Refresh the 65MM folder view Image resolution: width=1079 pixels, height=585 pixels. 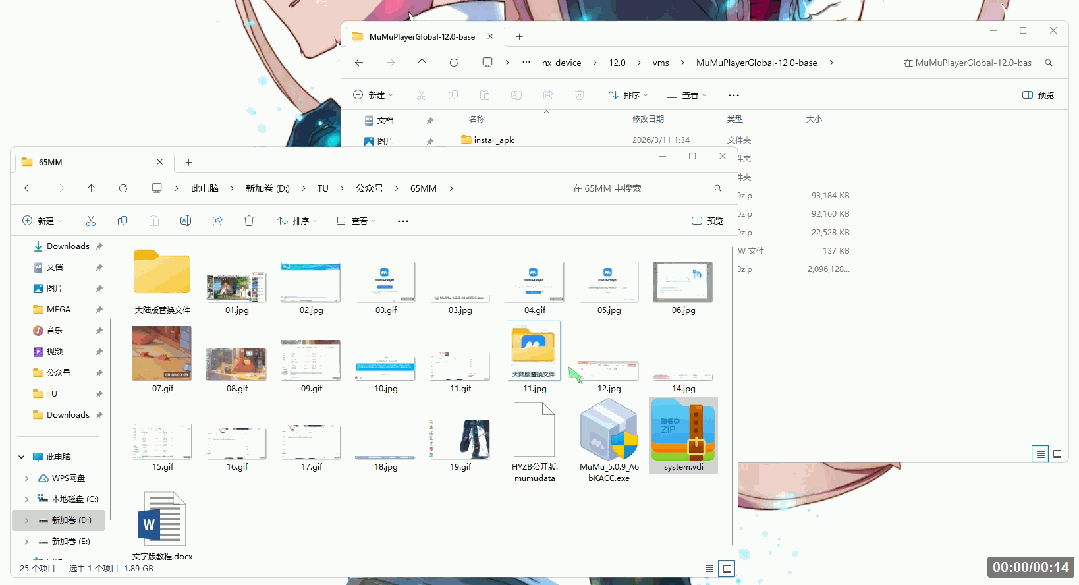pos(122,188)
